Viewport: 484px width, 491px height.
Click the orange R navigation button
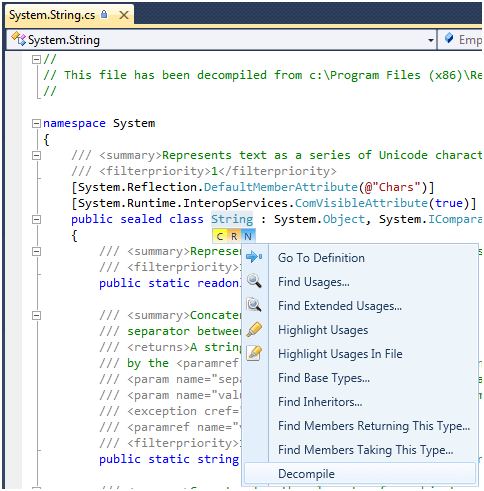click(x=234, y=236)
